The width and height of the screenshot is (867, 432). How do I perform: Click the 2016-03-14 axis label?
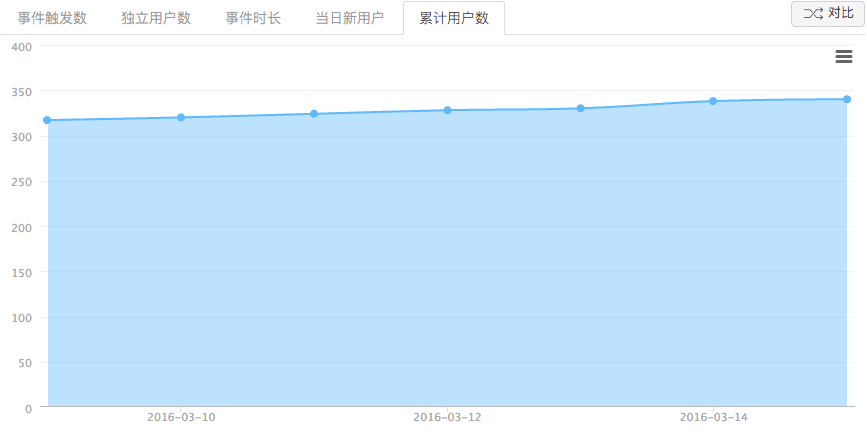[713, 417]
